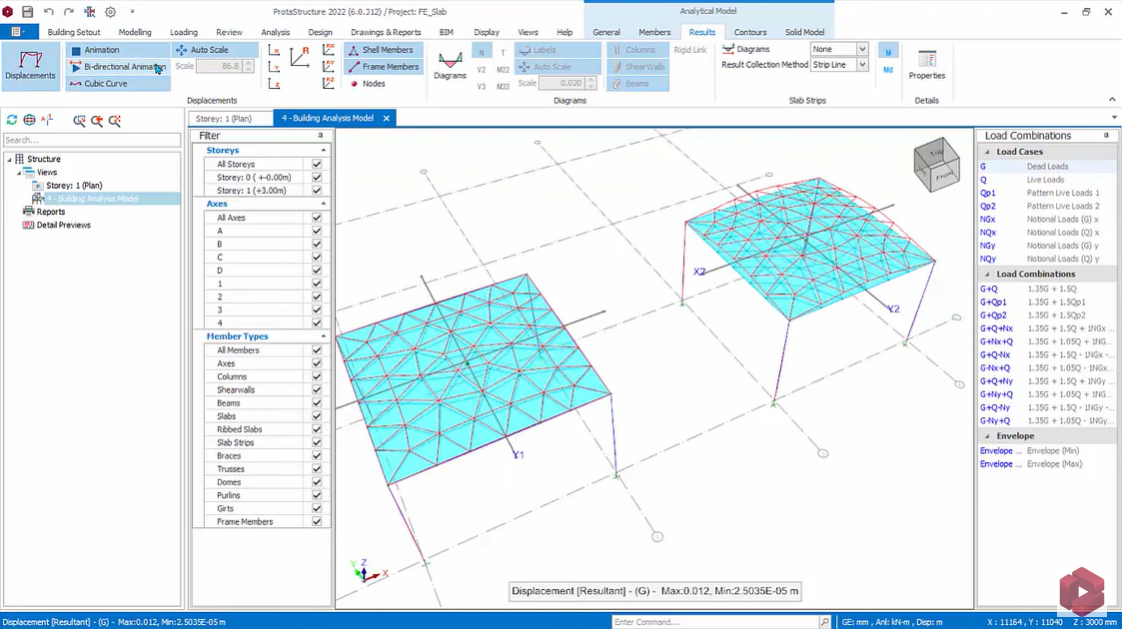Click the Enter Command input box
The height and width of the screenshot is (629, 1122).
tap(716, 622)
